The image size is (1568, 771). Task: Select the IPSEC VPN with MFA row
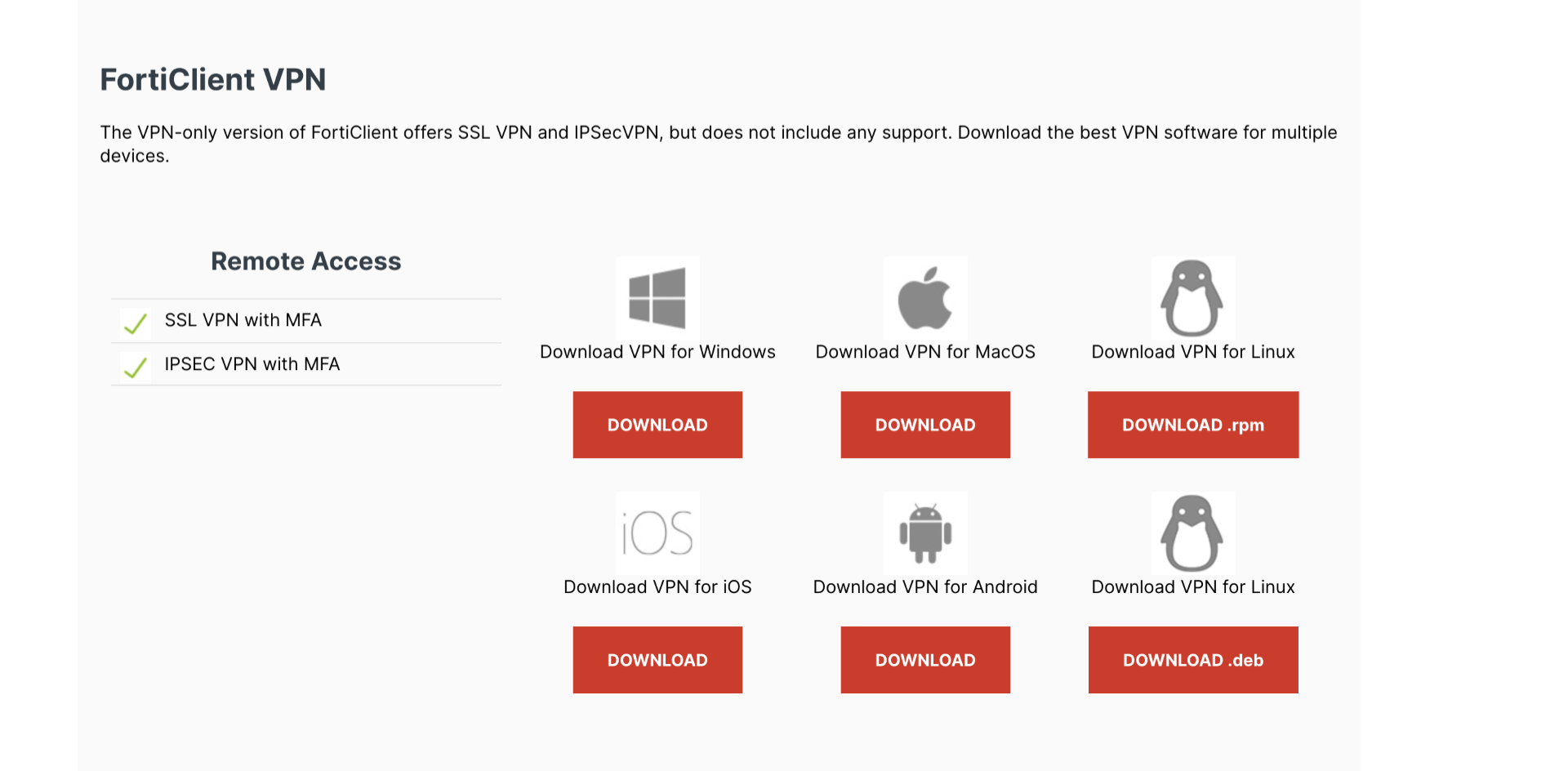tap(306, 364)
